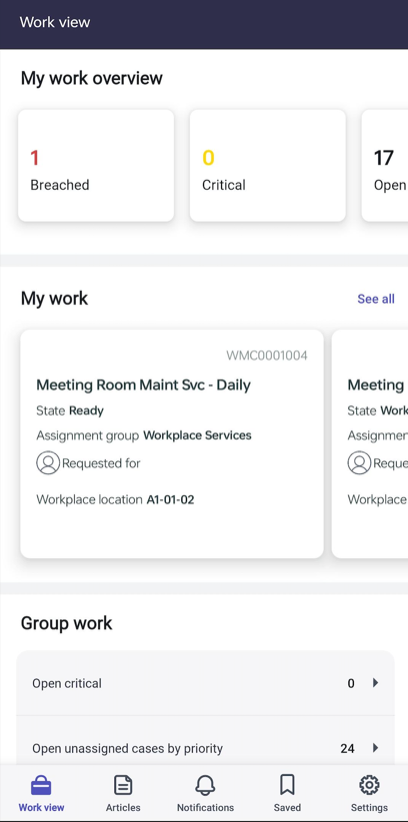Click the See all link
Viewport: 408px width, 822px height.
pyautogui.click(x=375, y=299)
